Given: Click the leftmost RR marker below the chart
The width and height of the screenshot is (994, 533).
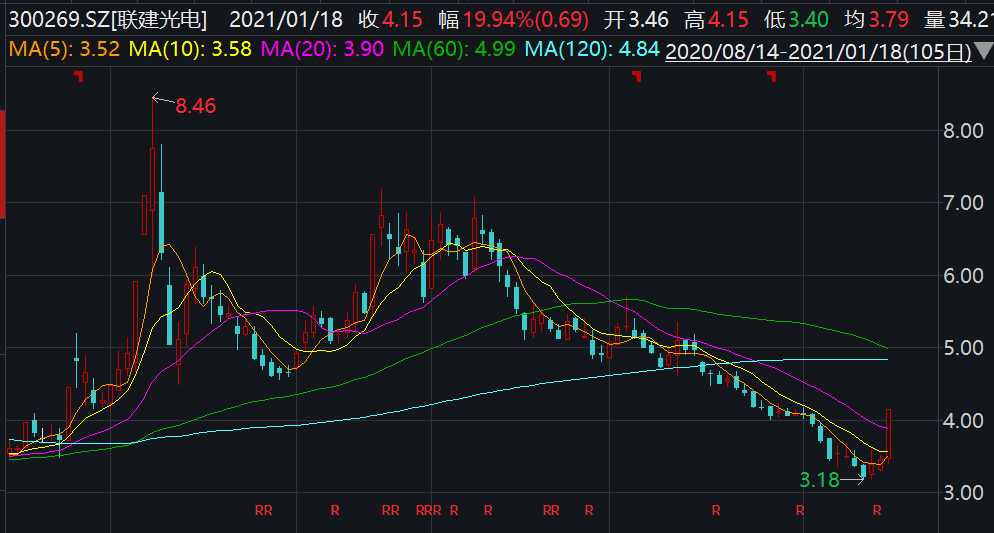Looking at the screenshot, I should coord(264,511).
